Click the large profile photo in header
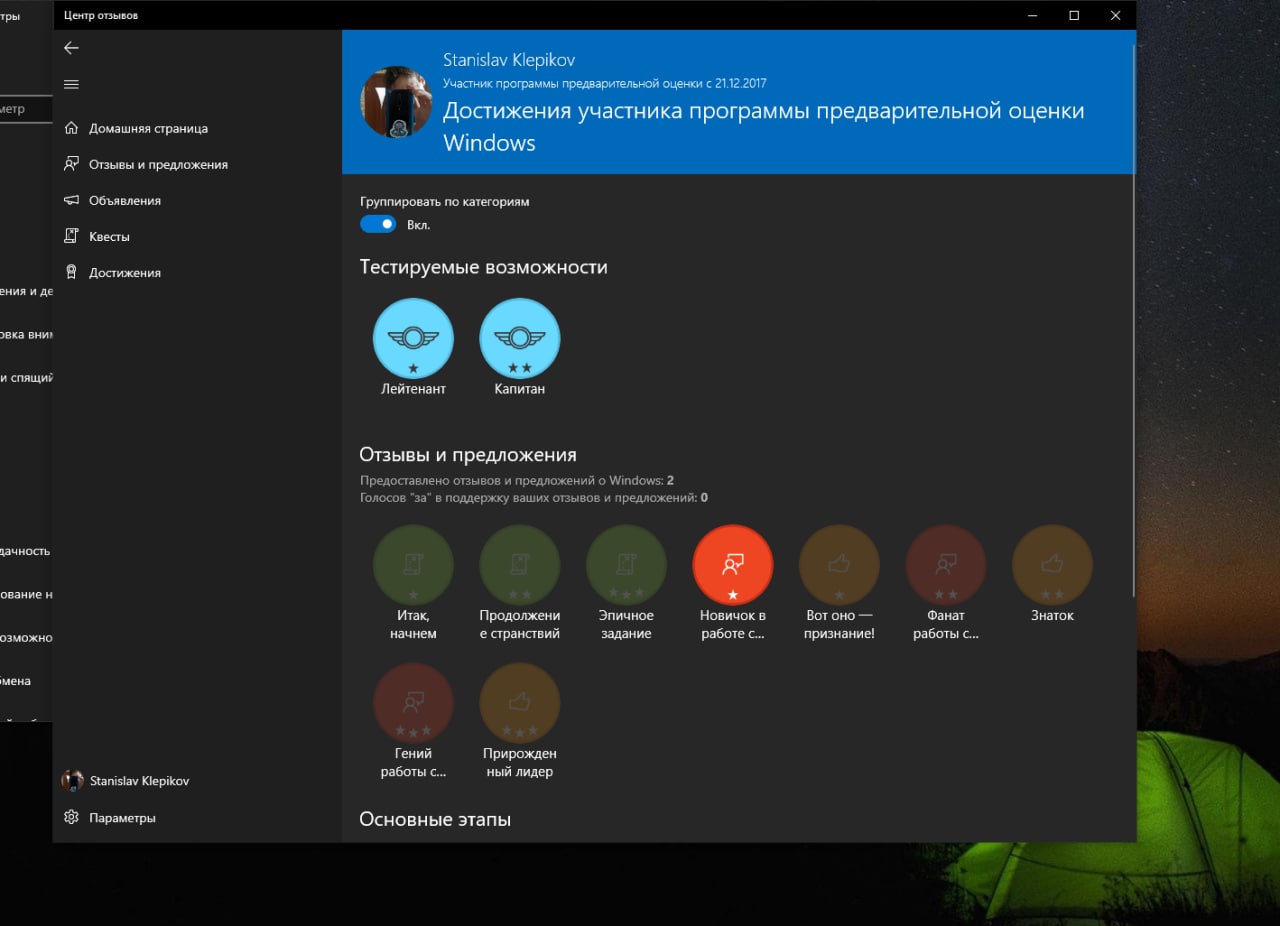The height and width of the screenshot is (926, 1280). pyautogui.click(x=396, y=102)
